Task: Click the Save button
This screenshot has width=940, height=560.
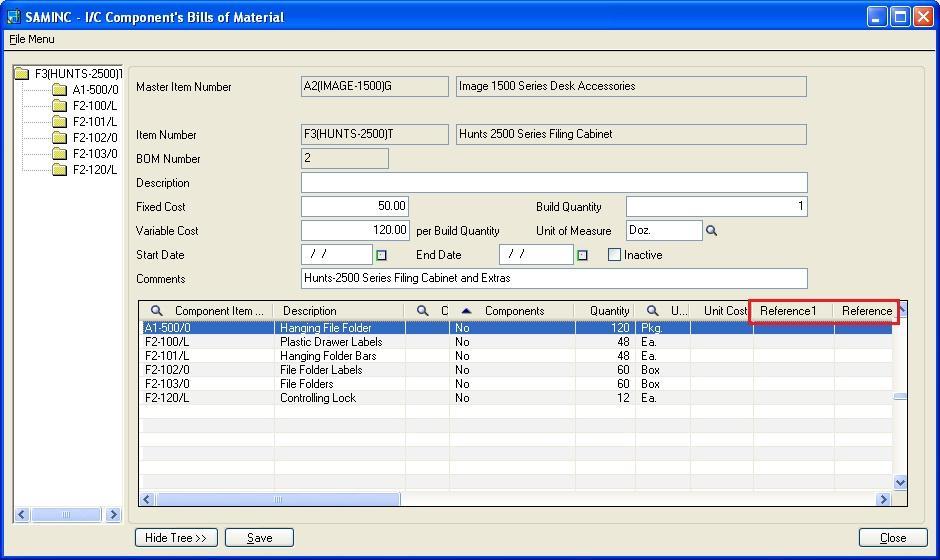Action: click(x=260, y=538)
